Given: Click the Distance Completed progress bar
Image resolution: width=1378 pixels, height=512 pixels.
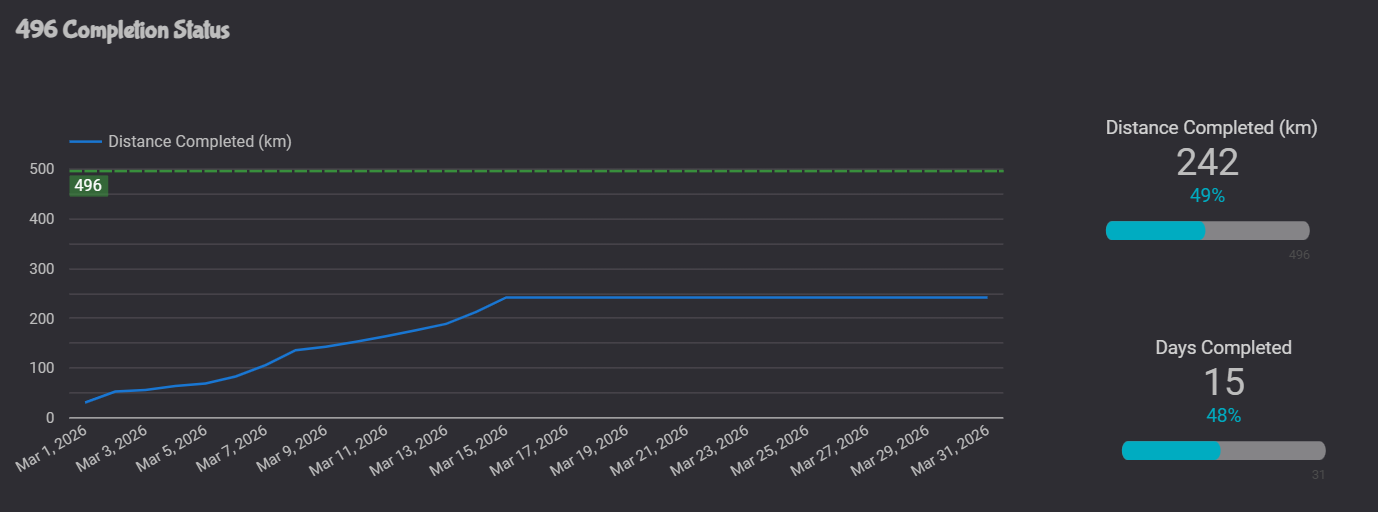Looking at the screenshot, I should 1207,231.
